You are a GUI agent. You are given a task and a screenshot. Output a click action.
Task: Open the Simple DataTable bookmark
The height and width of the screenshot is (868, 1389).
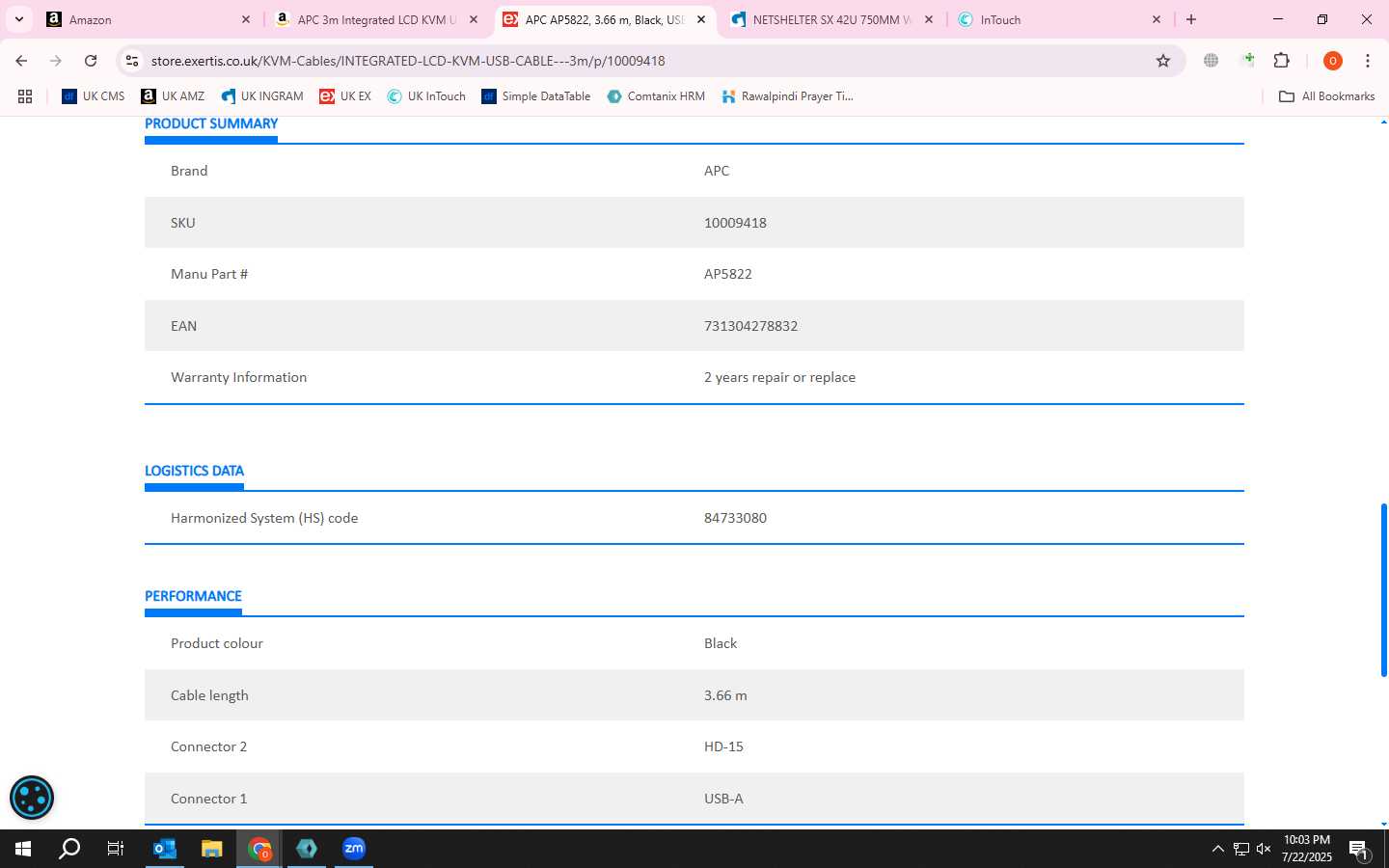[536, 96]
